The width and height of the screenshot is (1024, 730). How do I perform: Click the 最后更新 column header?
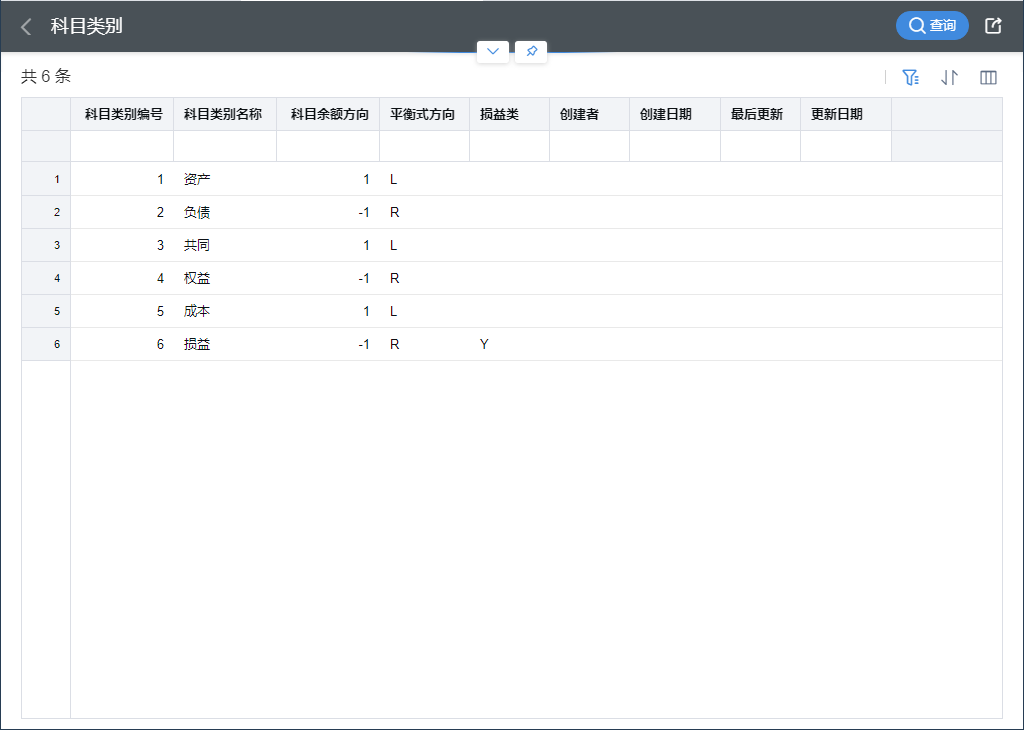click(760, 114)
